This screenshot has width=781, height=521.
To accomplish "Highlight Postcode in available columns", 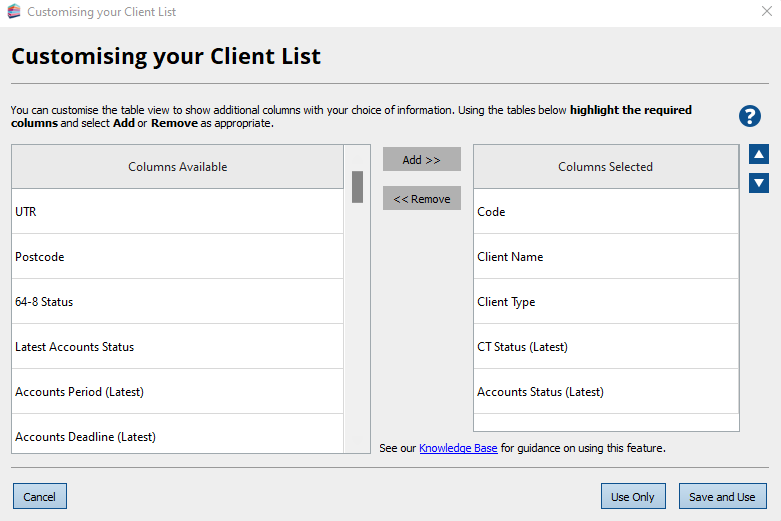I will [177, 257].
